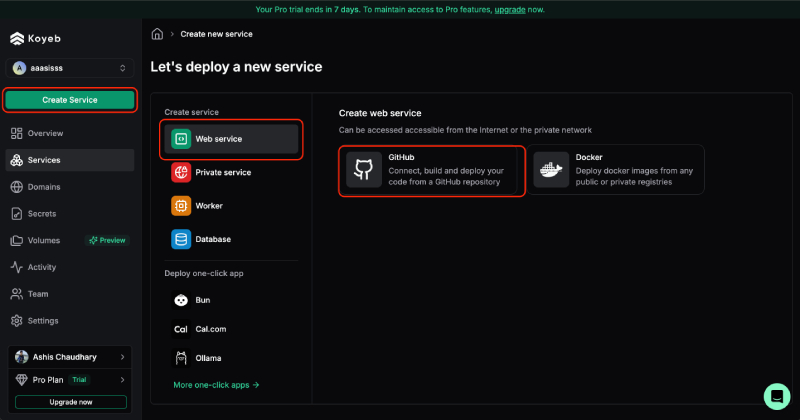
Task: Click the orange Worker chip icon
Action: coord(181,206)
